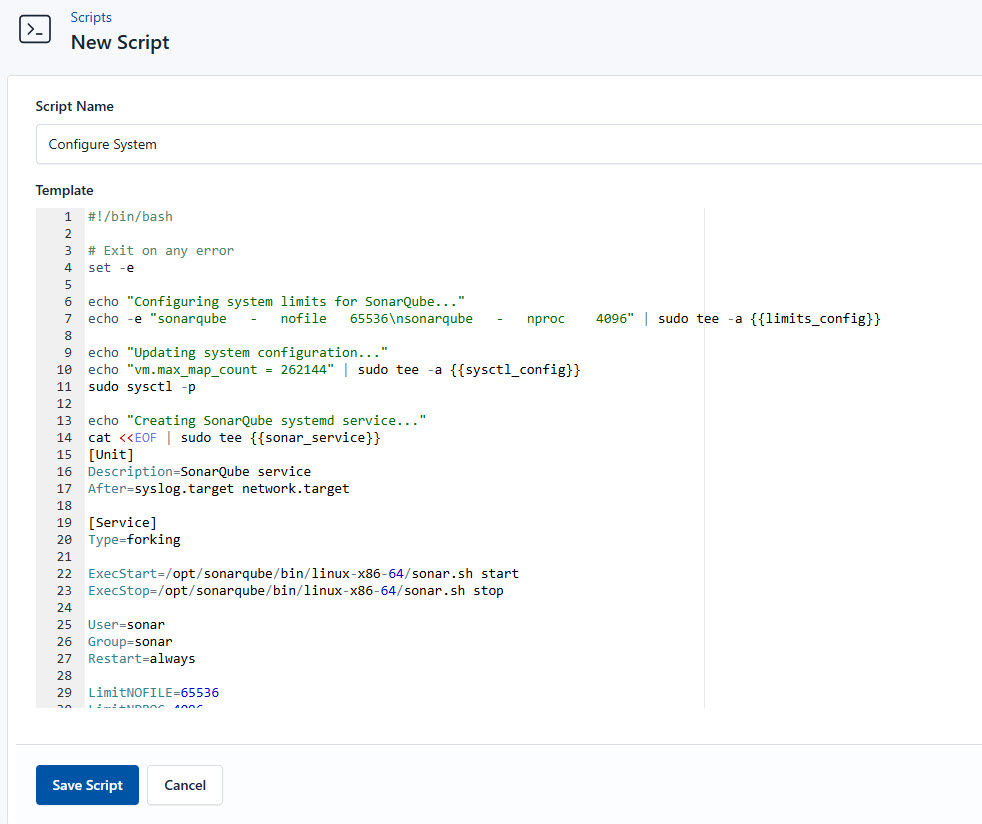Click the 'sudo sysctl -p' line
Screen dimensions: 982x824
coord(142,387)
